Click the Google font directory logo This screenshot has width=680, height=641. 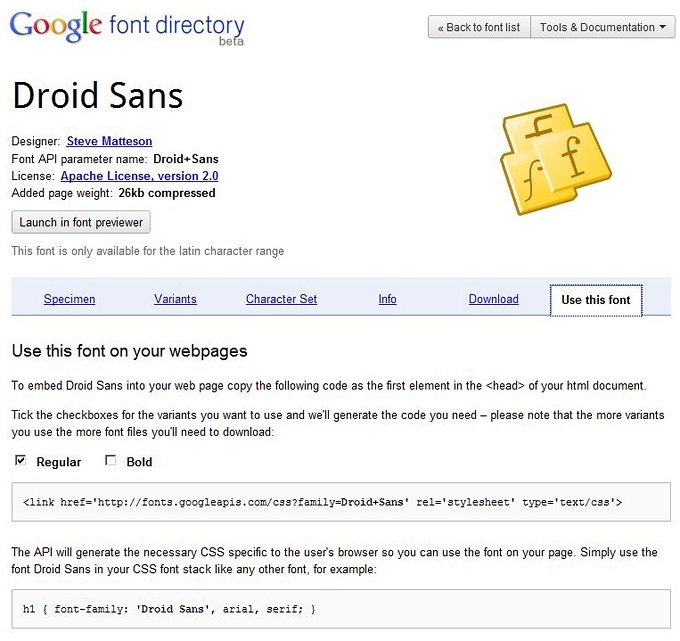pos(127,27)
